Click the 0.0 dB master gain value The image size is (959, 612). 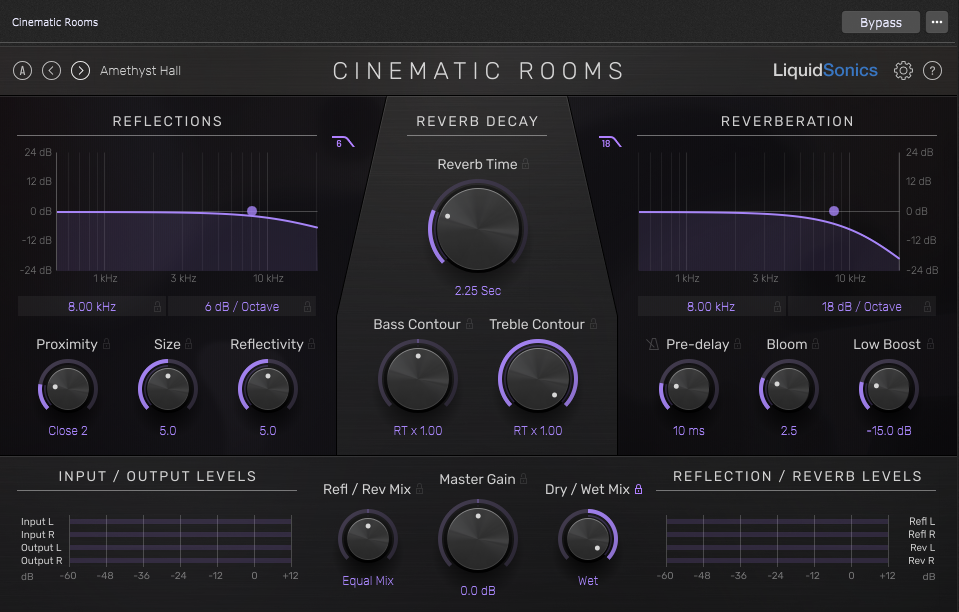pyautogui.click(x=478, y=591)
